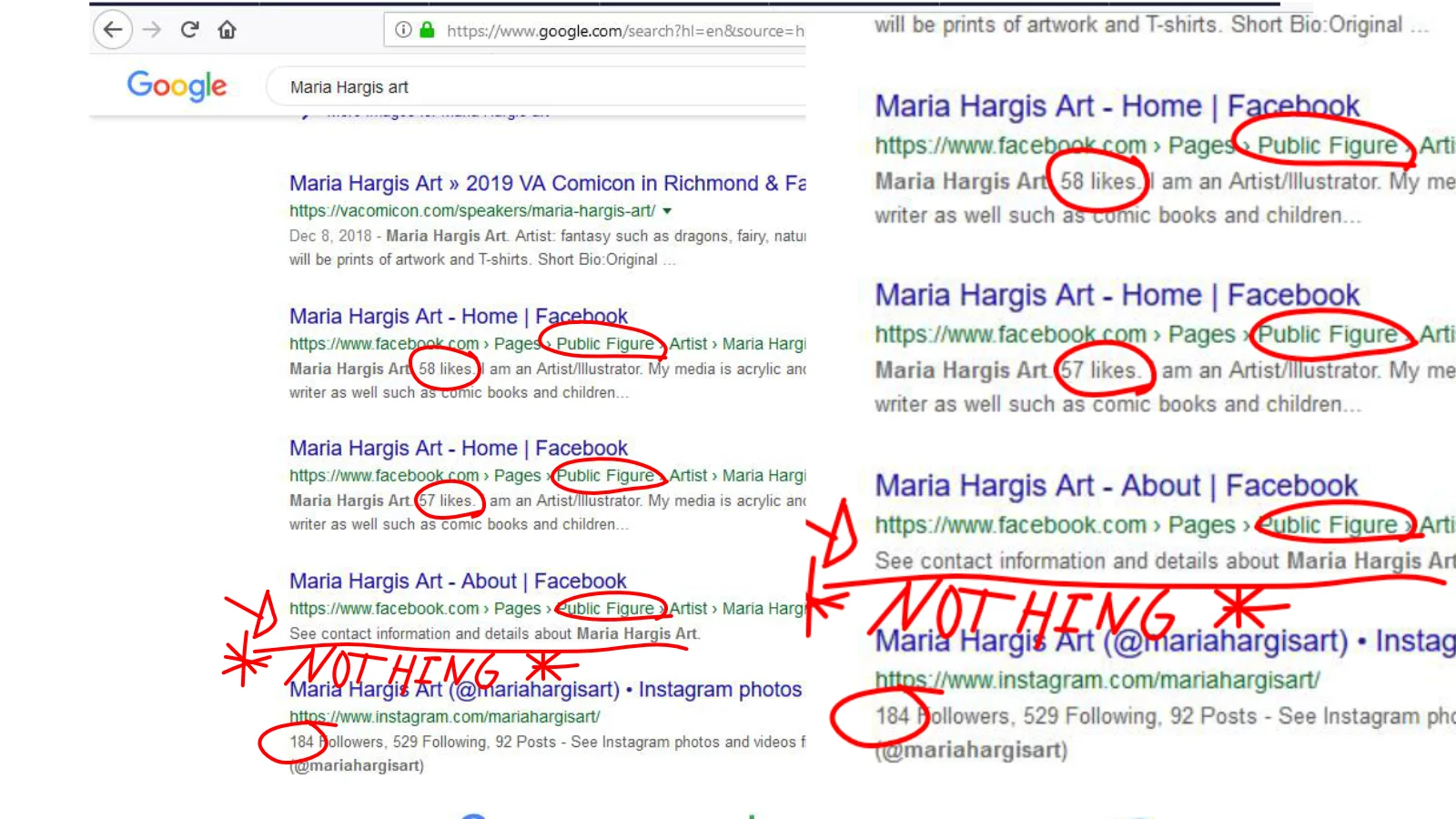
Task: Go back with the browser back arrow
Action: click(x=113, y=30)
